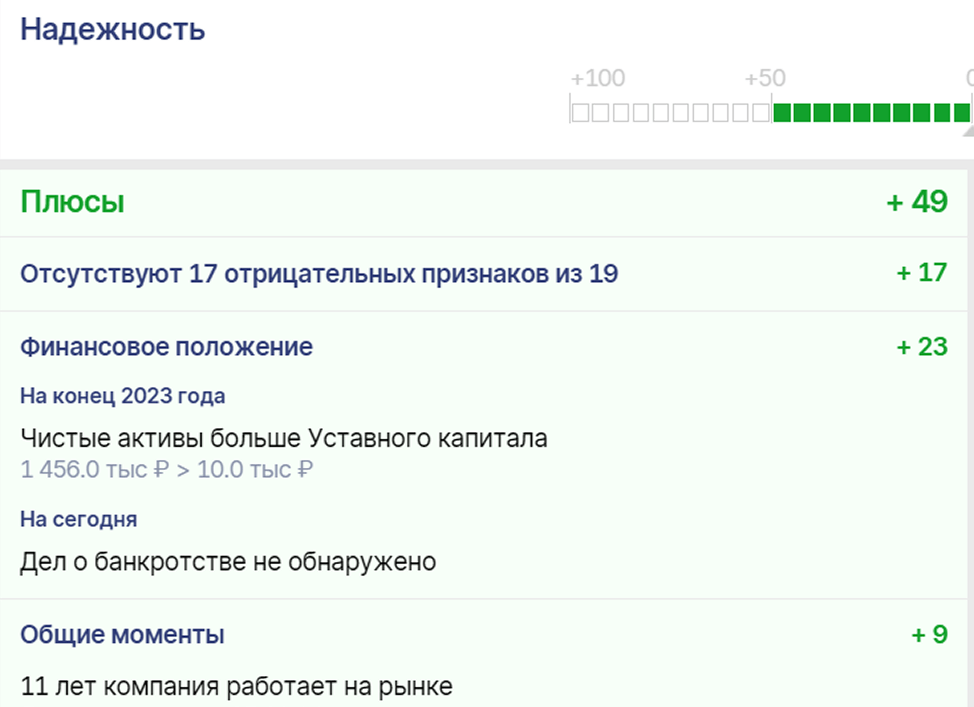This screenshot has width=974, height=707.
Task: Click the +100 scale label
Action: point(598,78)
